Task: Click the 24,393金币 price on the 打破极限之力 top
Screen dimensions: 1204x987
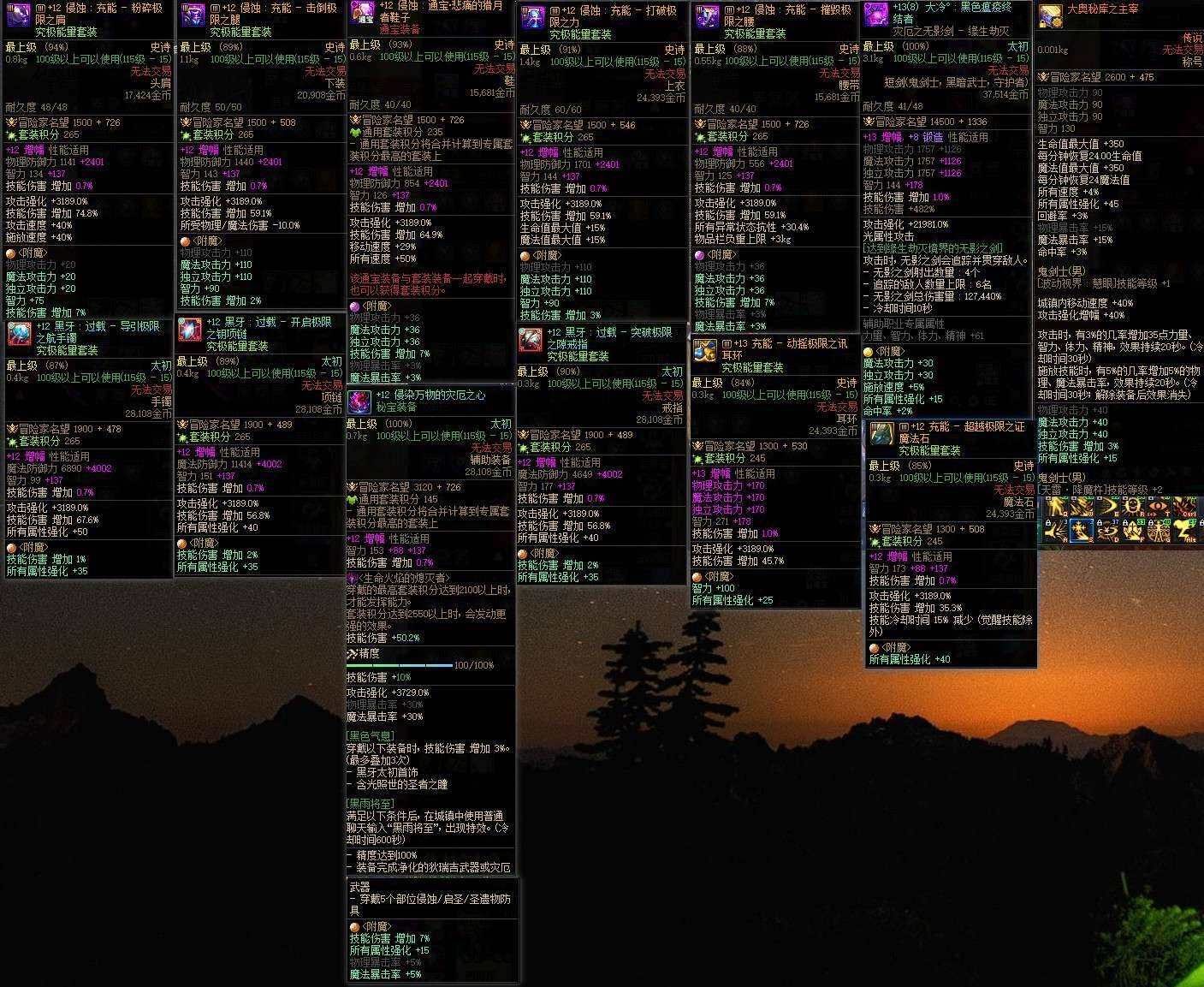Action: coord(661,98)
